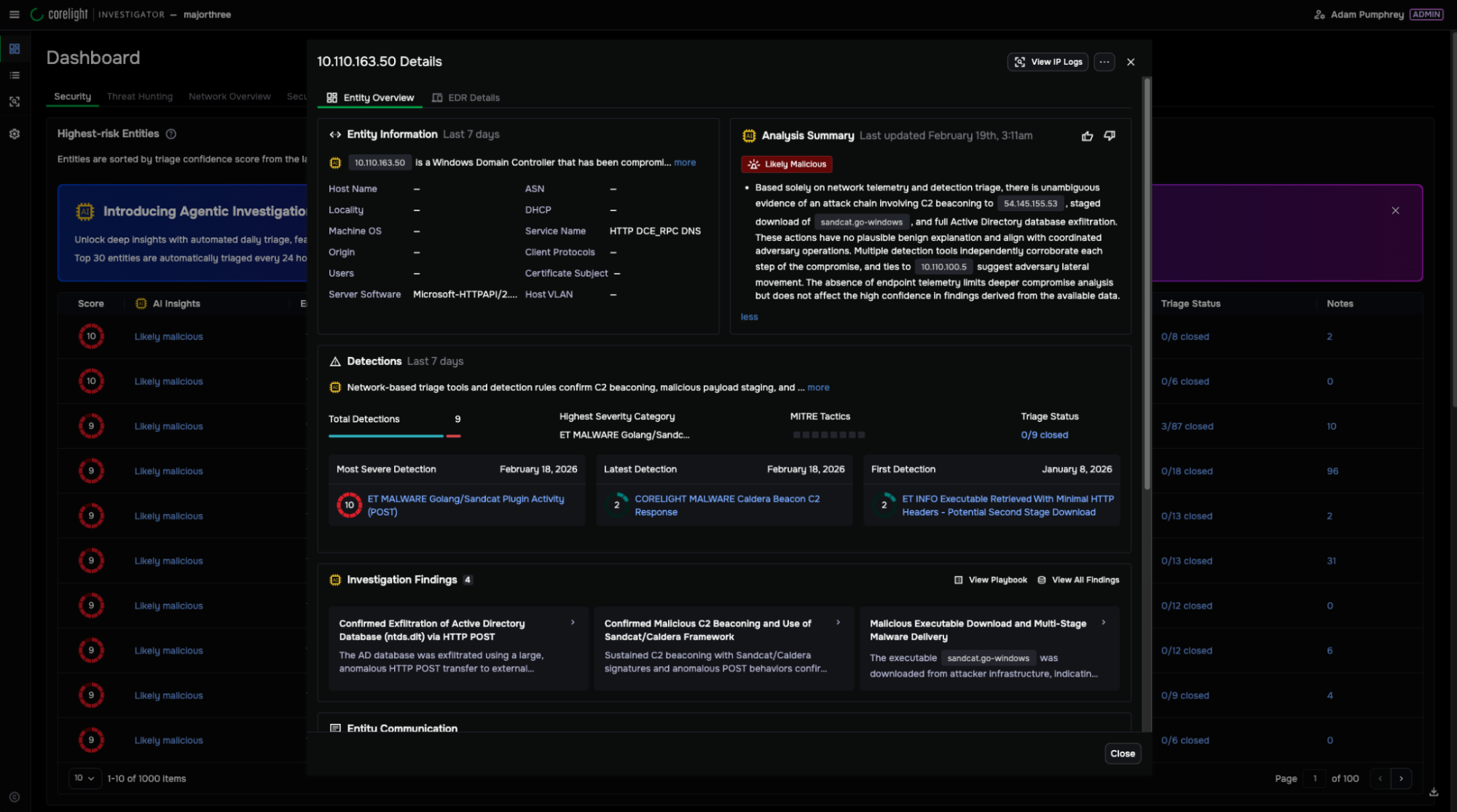Click the notes count 96
The height and width of the screenshot is (812, 1457).
[1332, 472]
